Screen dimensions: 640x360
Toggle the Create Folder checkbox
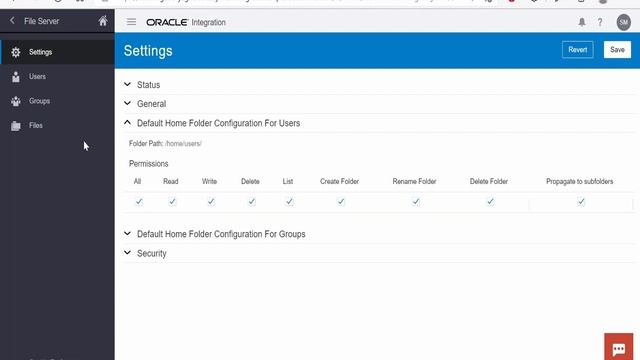tap(341, 202)
